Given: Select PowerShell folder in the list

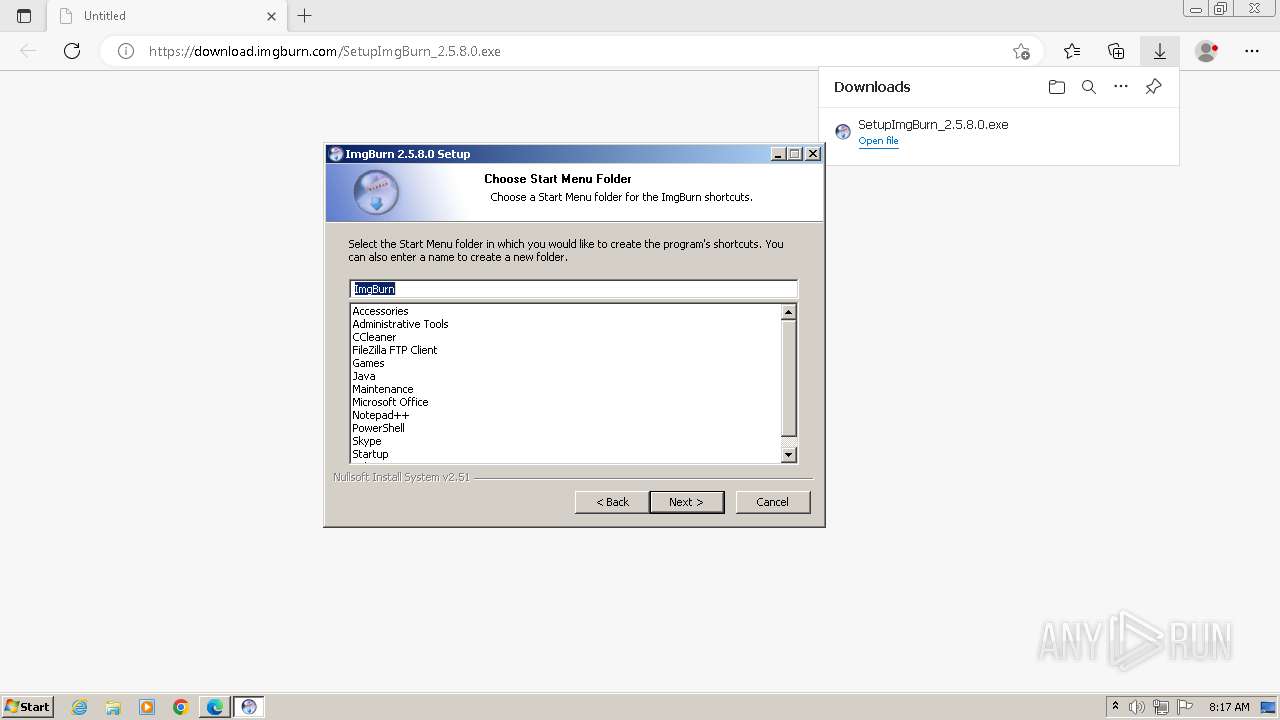Looking at the screenshot, I should [x=378, y=428].
